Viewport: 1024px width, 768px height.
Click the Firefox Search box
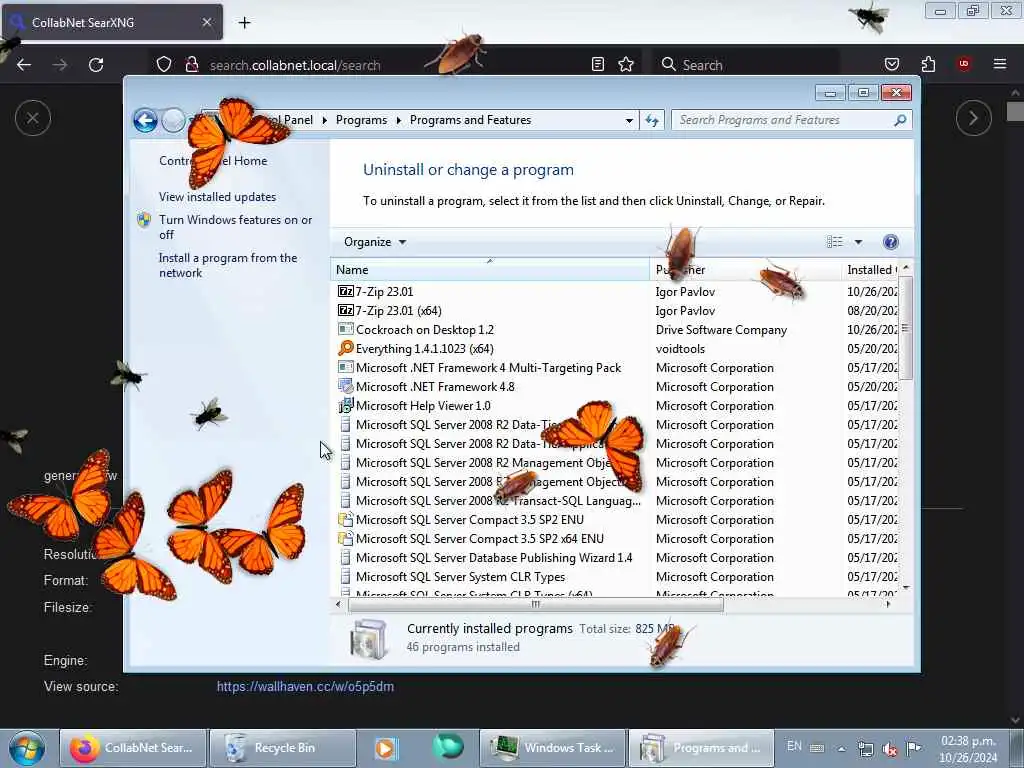coord(744,65)
